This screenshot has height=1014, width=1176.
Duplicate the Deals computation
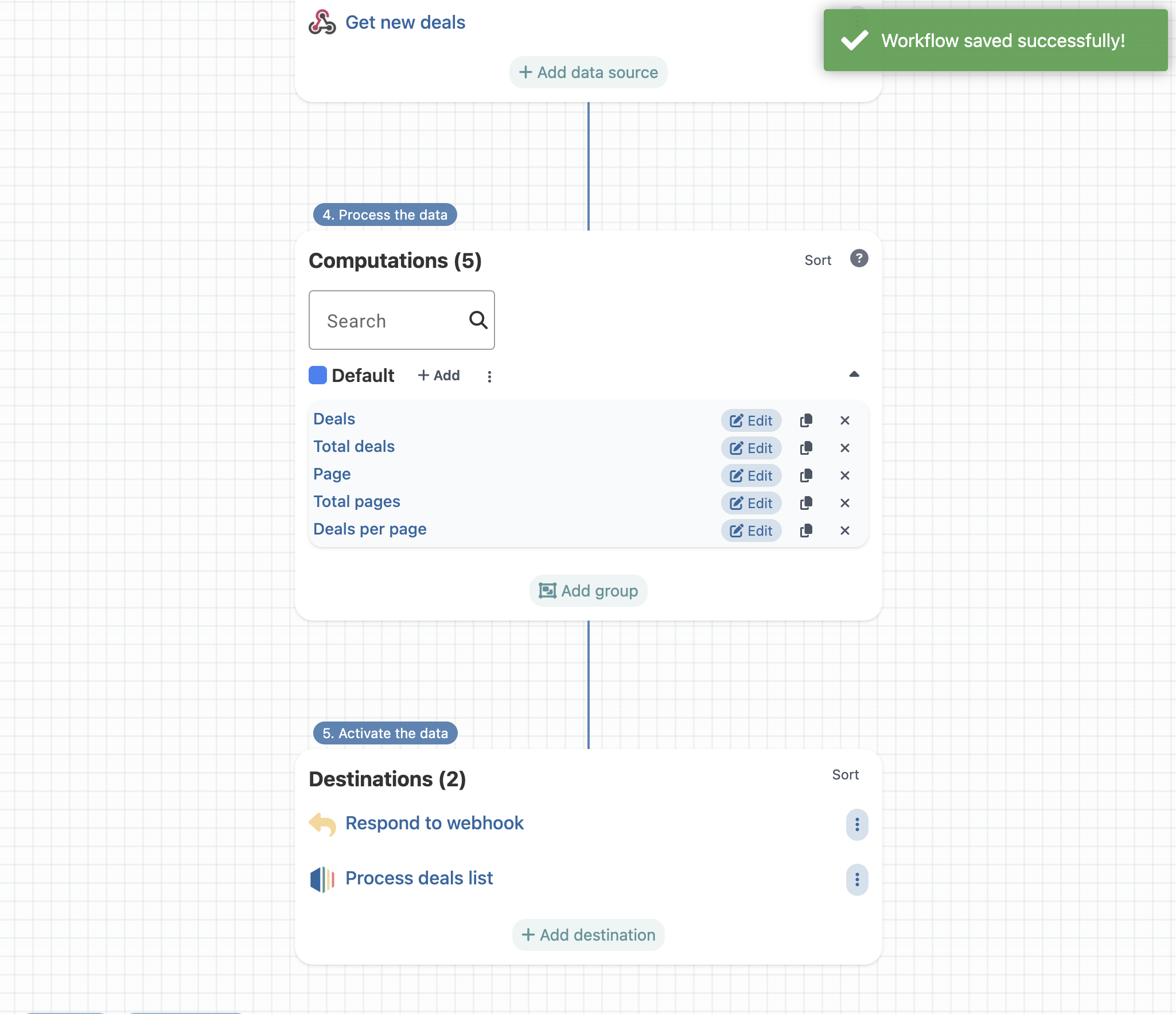(806, 420)
